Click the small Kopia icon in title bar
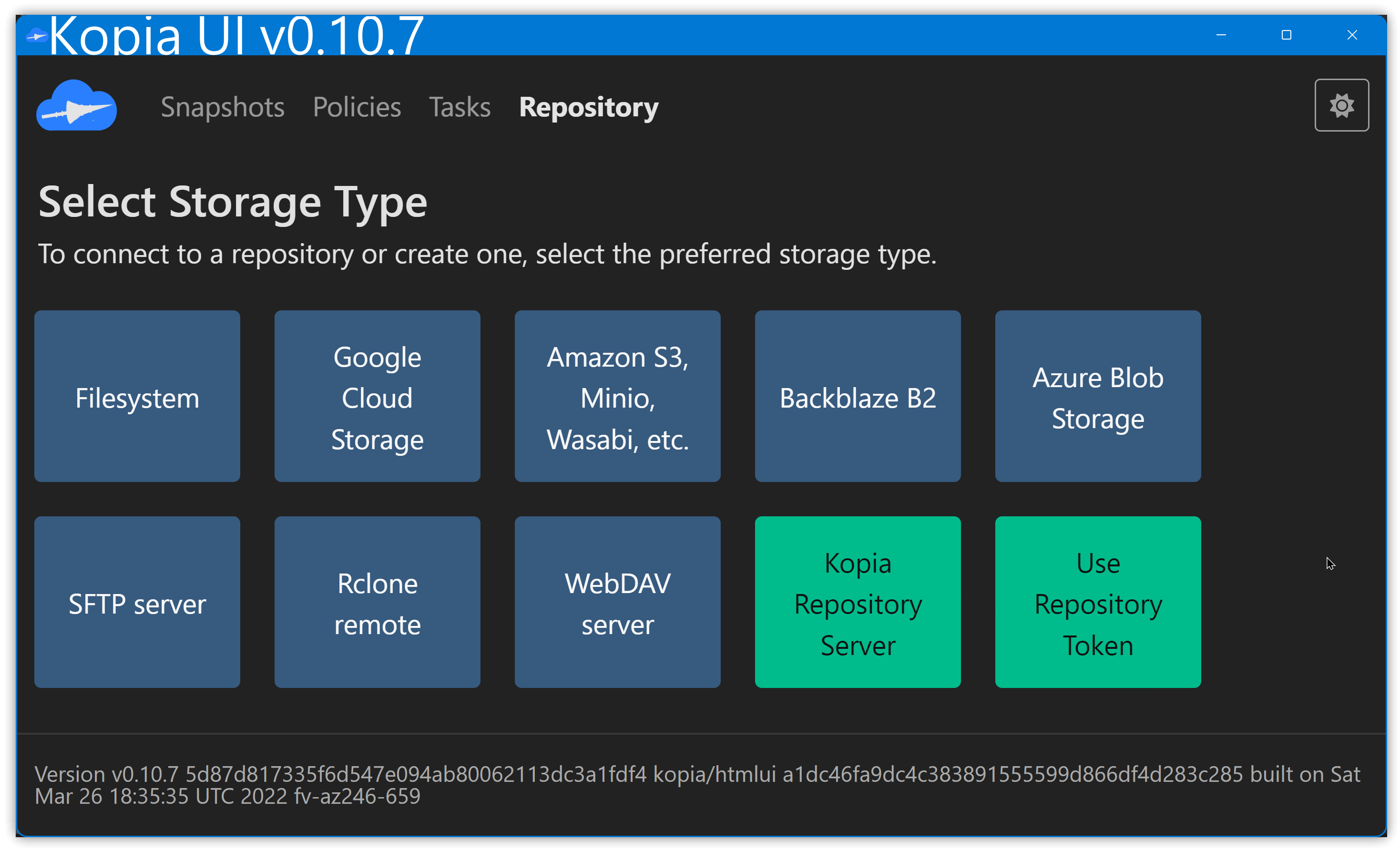 36,36
